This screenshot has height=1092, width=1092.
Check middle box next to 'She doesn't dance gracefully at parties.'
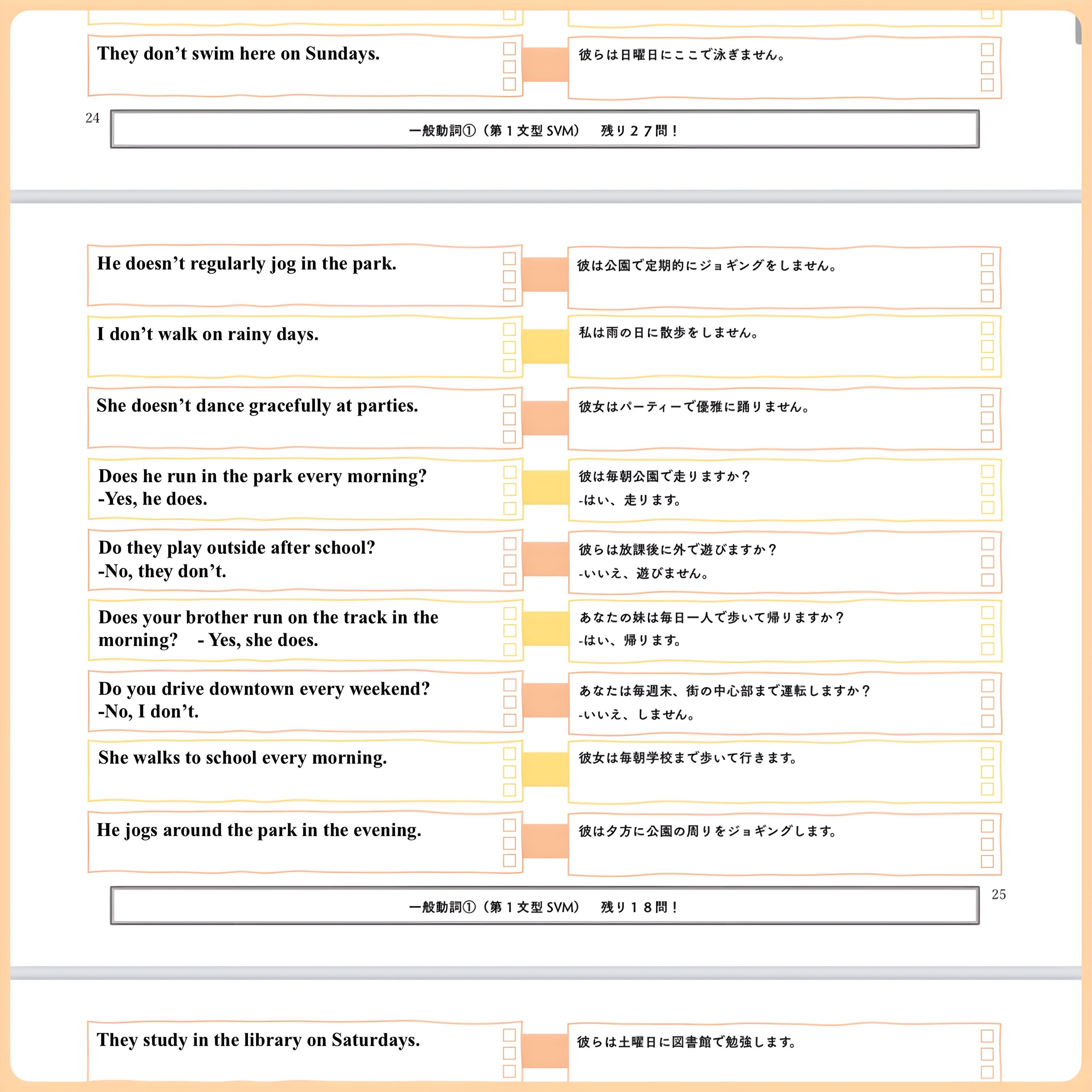click(x=509, y=419)
